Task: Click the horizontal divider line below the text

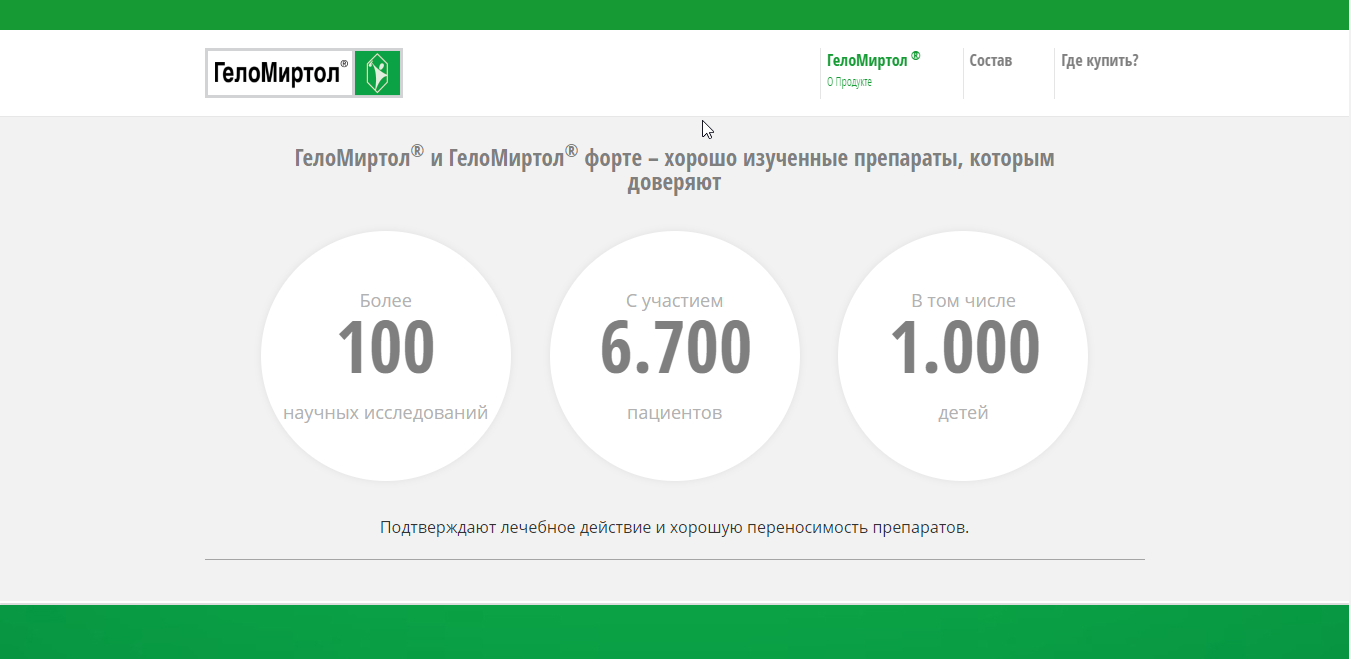Action: (675, 558)
